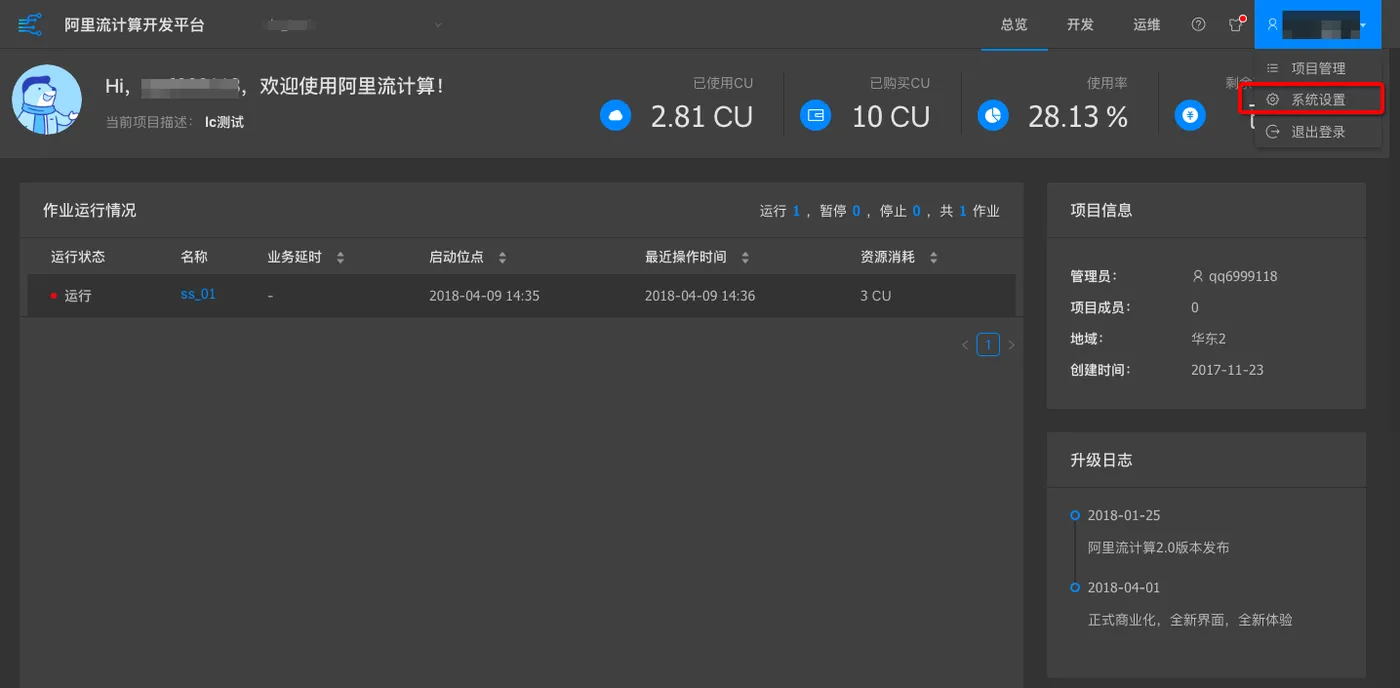Click project description lc测试

[x=224, y=122]
